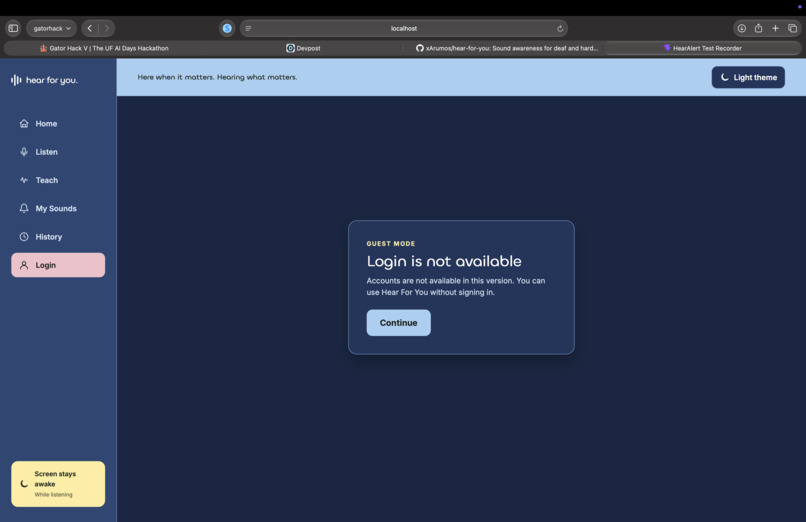Click the 'Here when it matters' tagline
The width and height of the screenshot is (806, 522).
(217, 77)
